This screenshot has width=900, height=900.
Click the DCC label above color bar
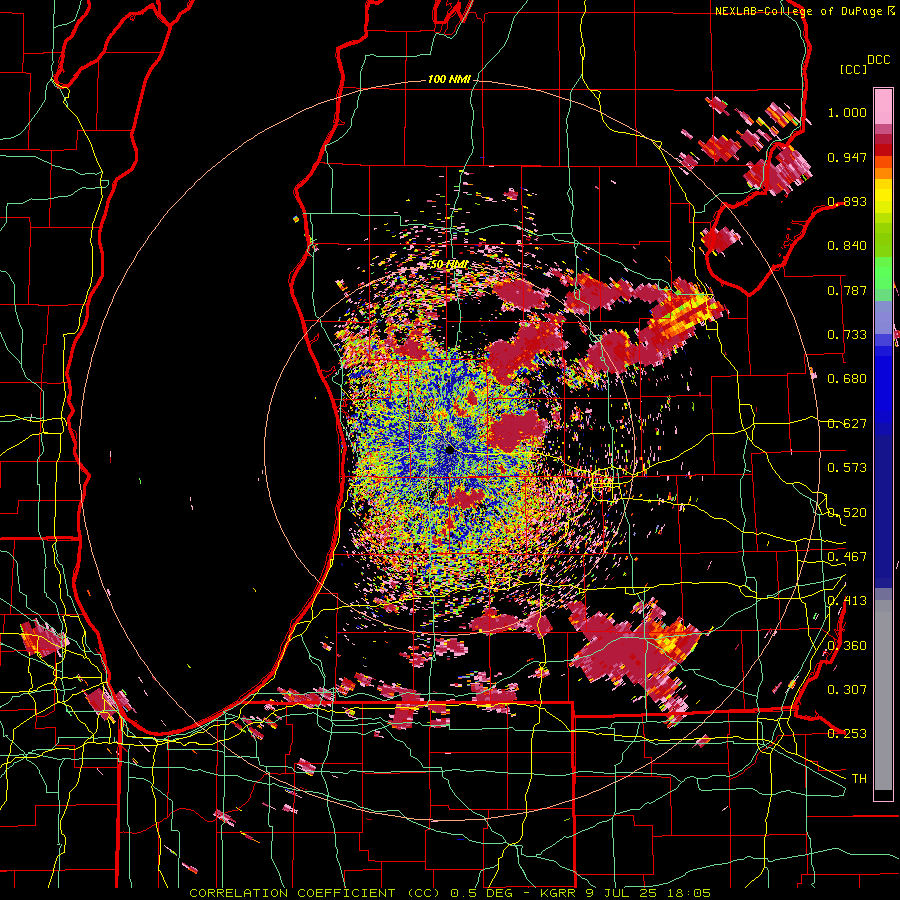pos(878,60)
